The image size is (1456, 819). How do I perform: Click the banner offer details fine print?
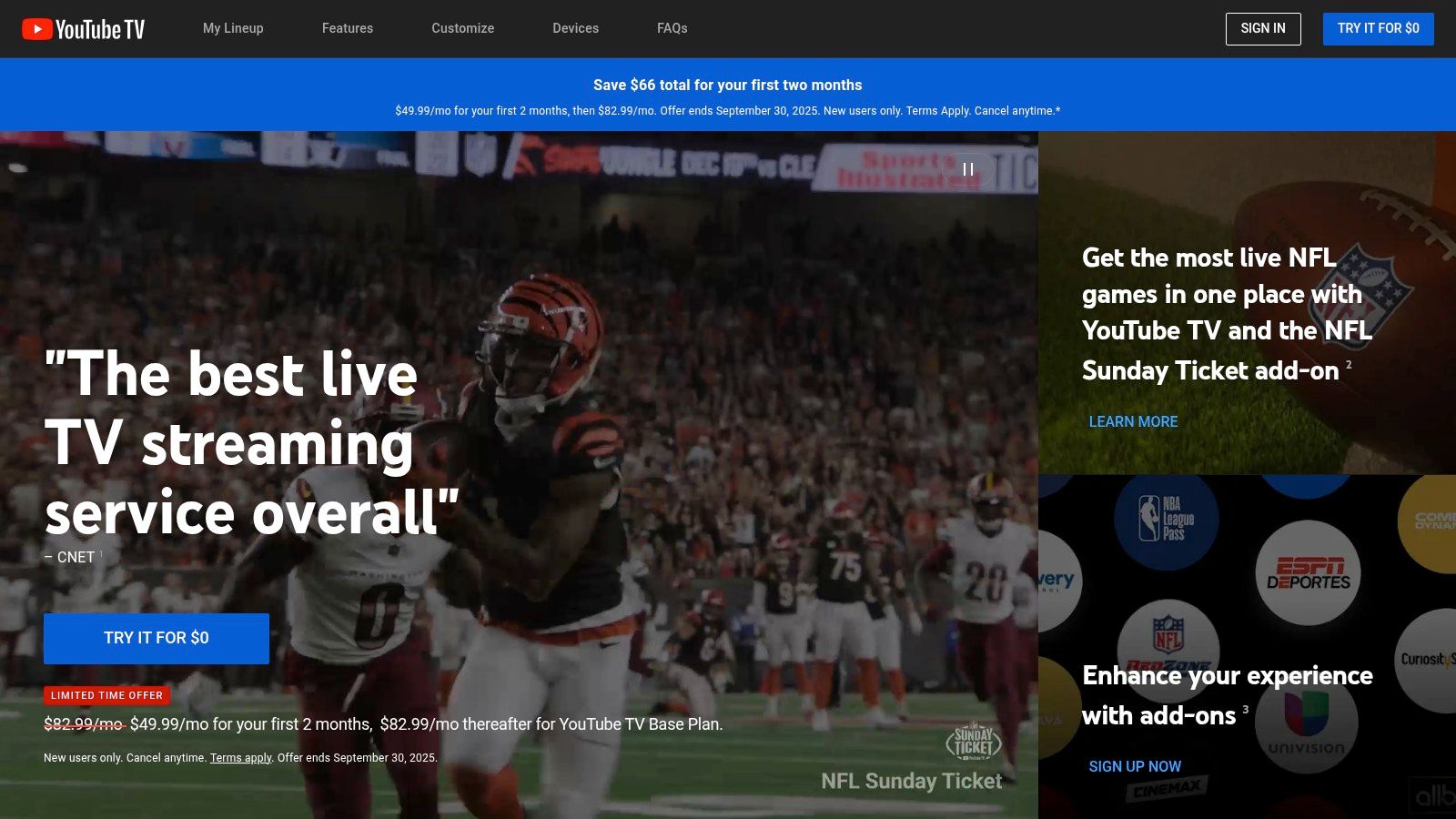(x=728, y=111)
